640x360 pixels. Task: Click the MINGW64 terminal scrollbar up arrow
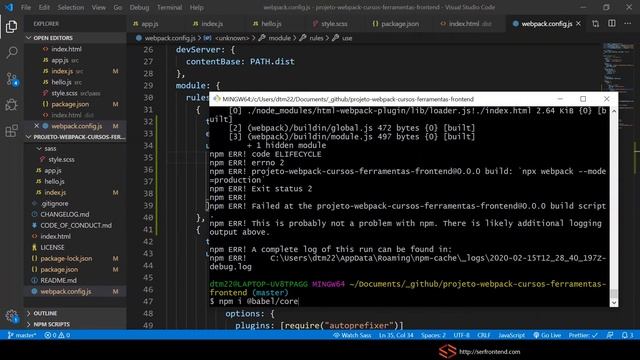[x=613, y=111]
